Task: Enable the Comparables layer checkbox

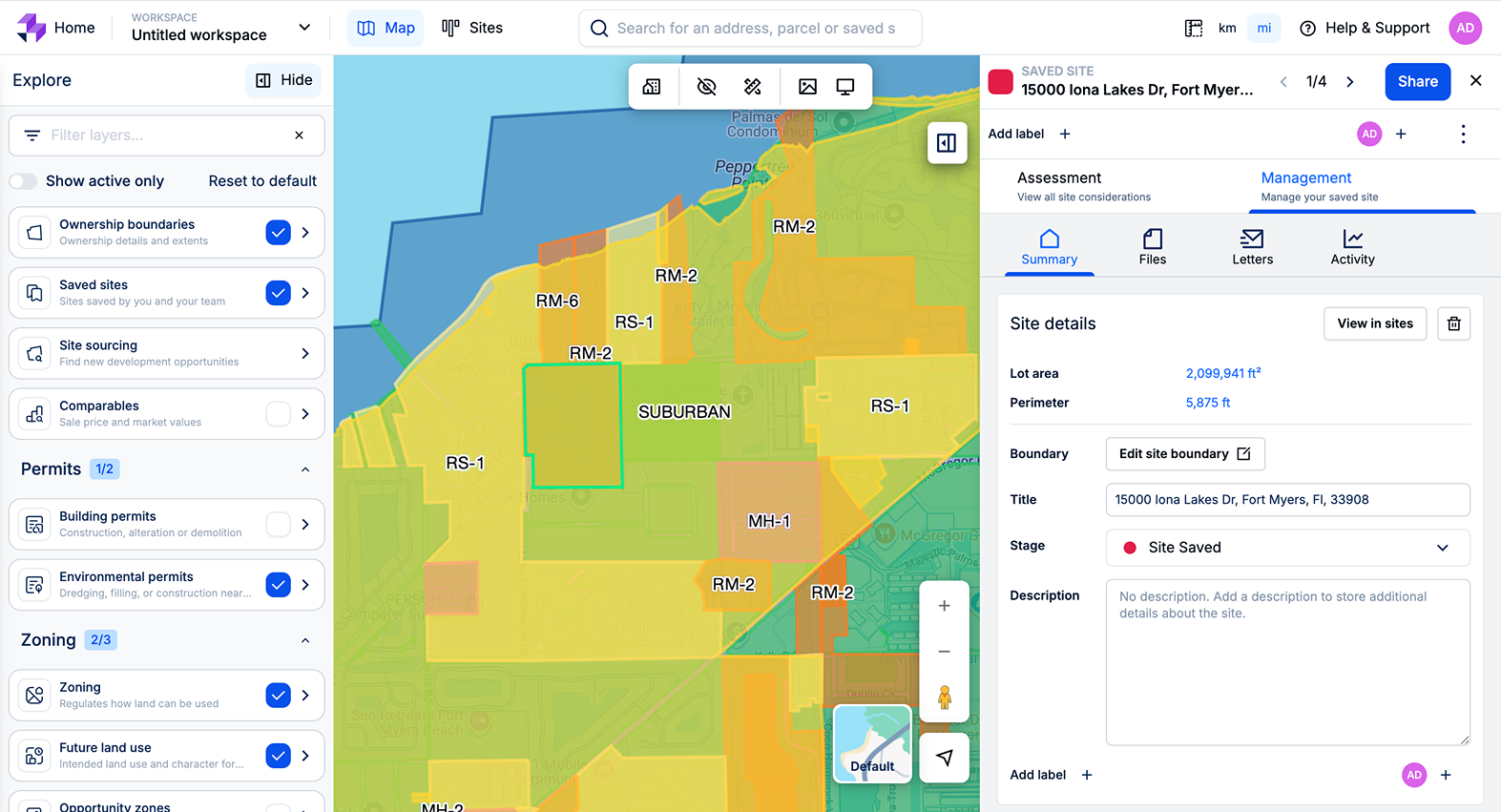Action: pos(278,414)
